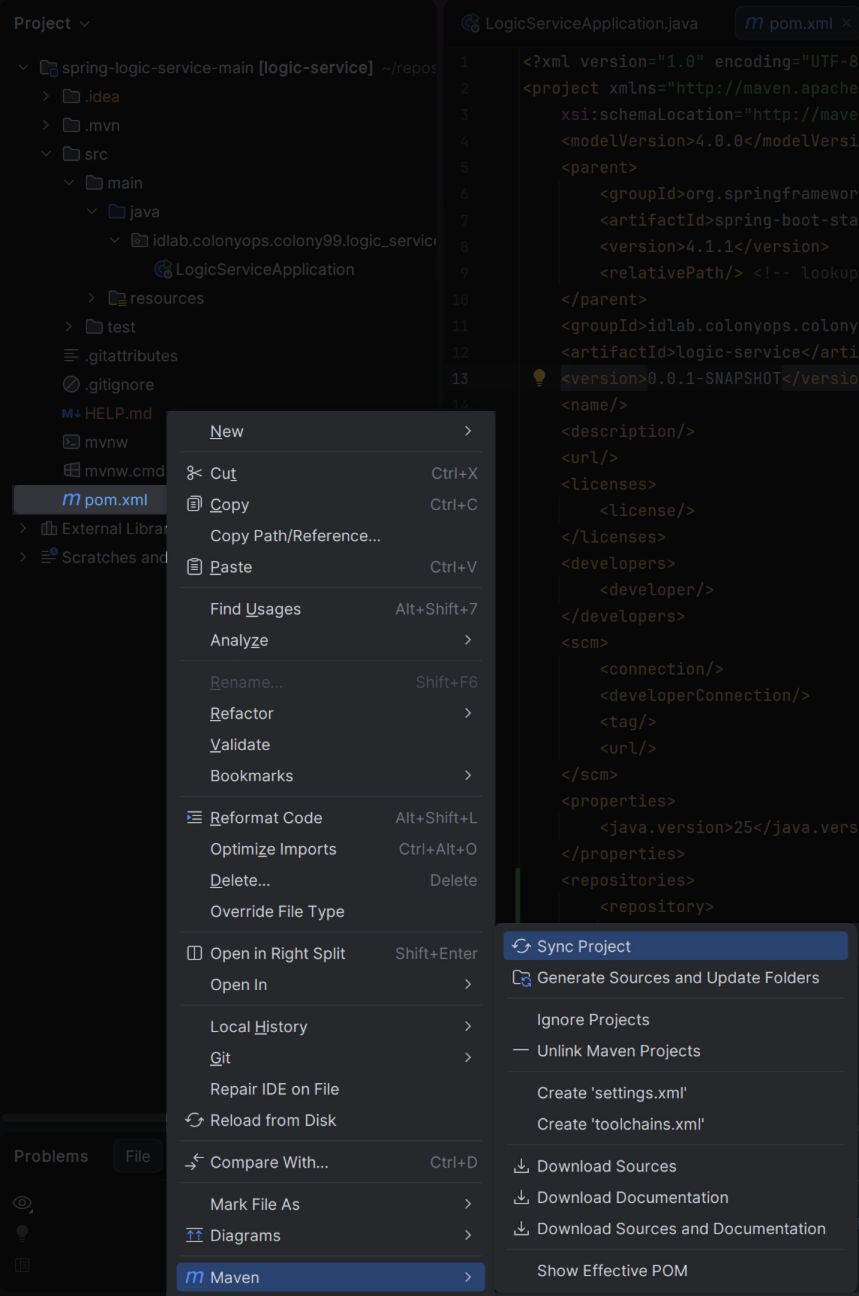This screenshot has width=859, height=1296.
Task: Open the New submenu
Action: pos(331,431)
